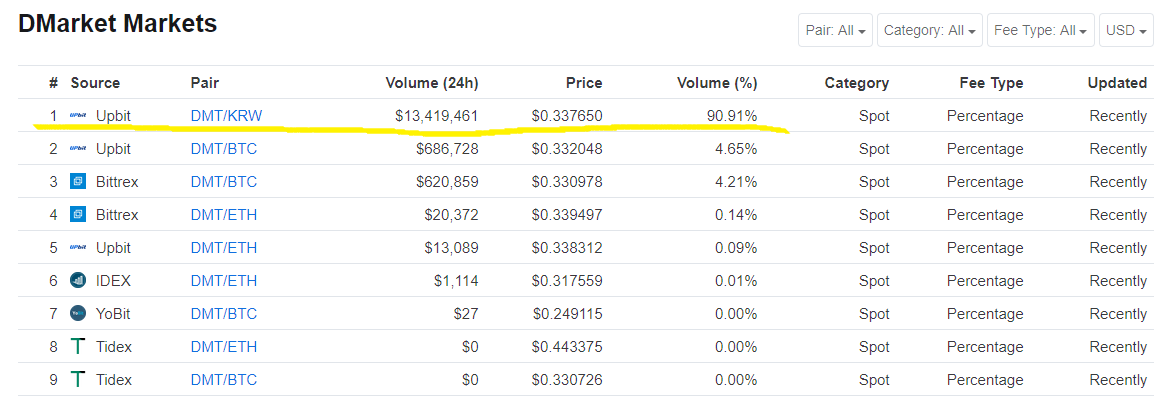Click the $0.332048 price cell

567,149
